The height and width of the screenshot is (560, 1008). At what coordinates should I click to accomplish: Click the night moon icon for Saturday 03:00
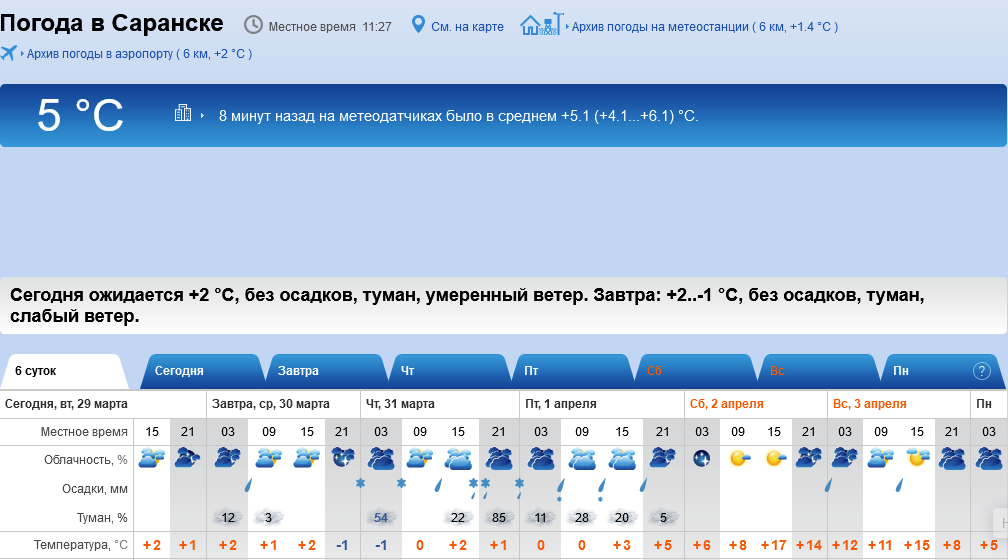tap(702, 458)
